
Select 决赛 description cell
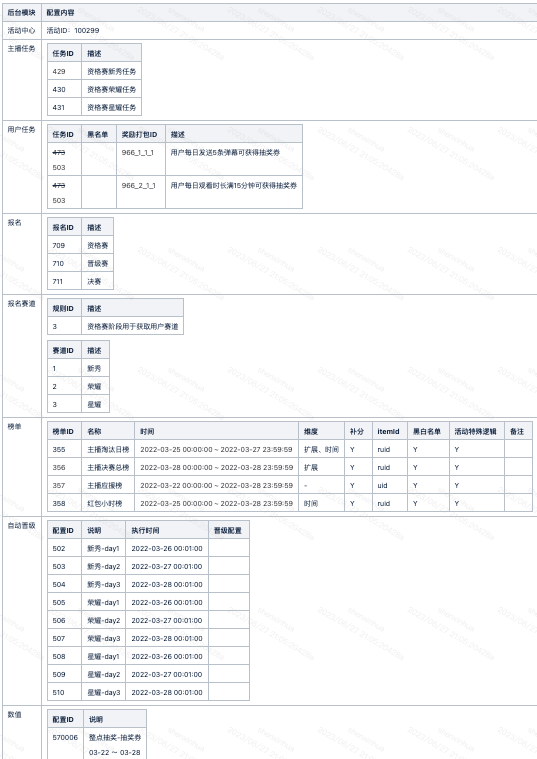(x=97, y=281)
